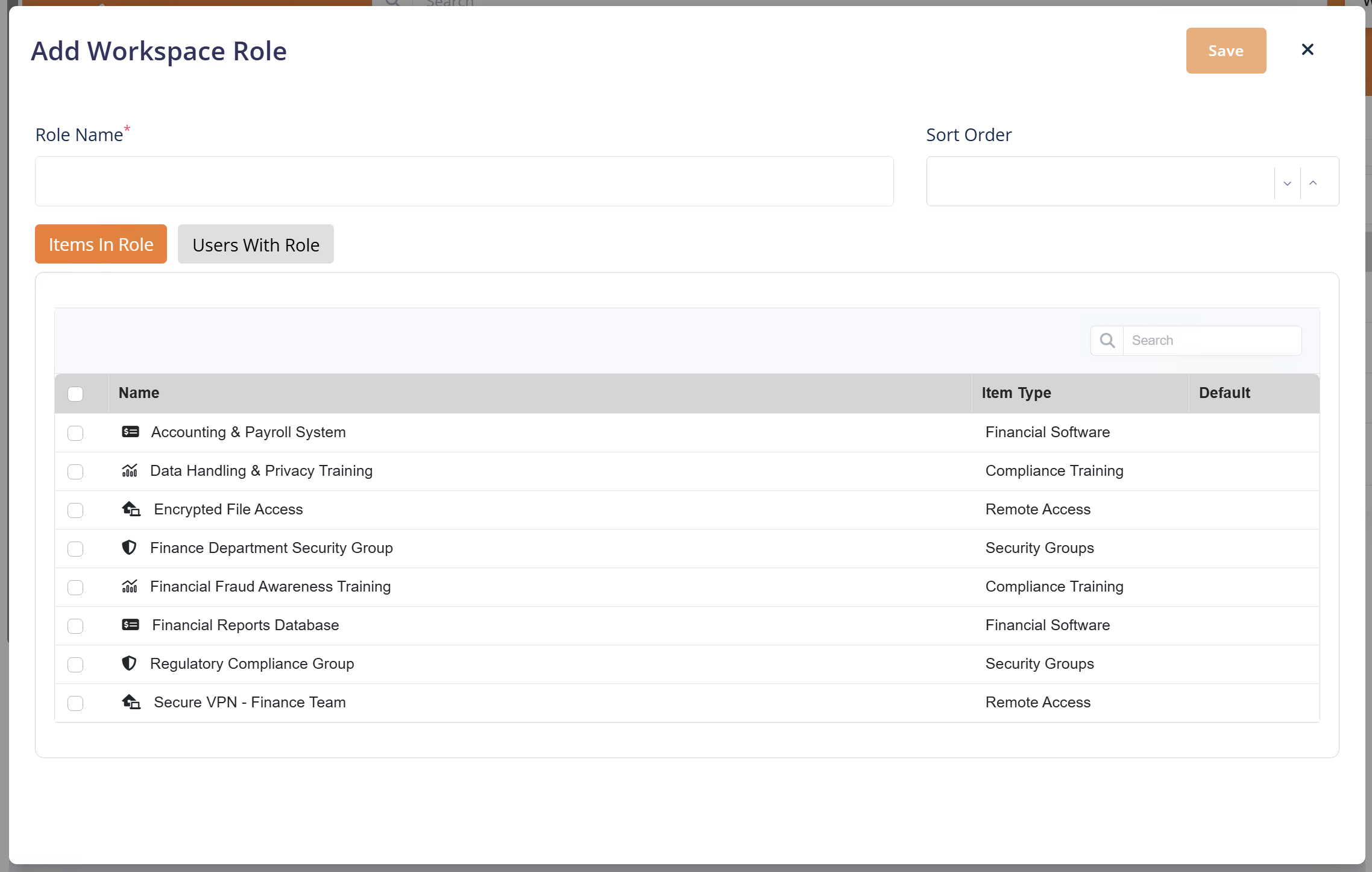
Task: Check the Encrypted File Access row checkbox
Action: [x=75, y=510]
